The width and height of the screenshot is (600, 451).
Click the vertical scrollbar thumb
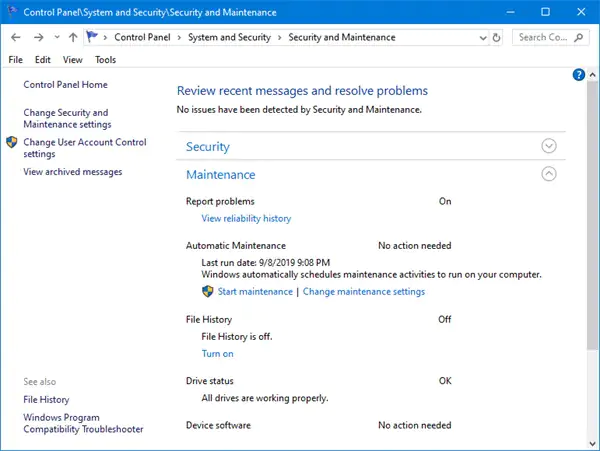592,215
